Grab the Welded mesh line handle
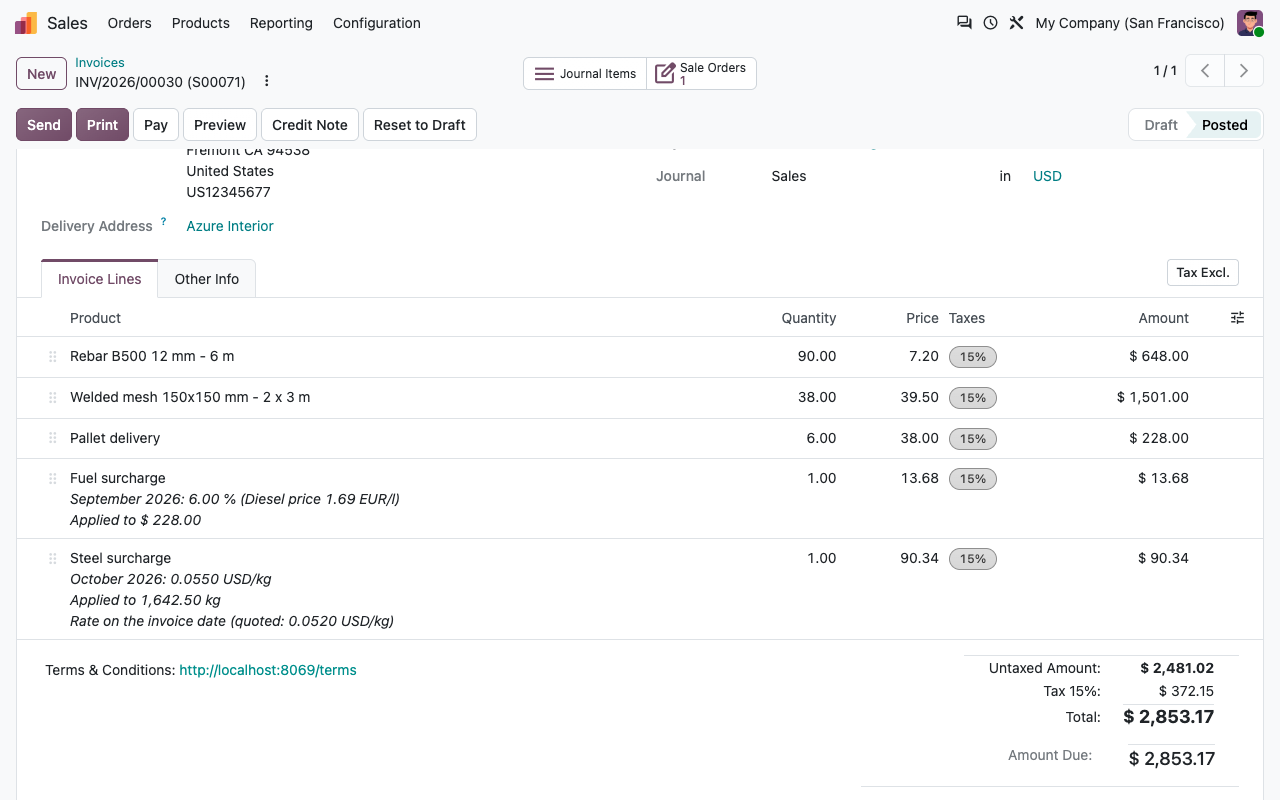 pyautogui.click(x=53, y=398)
